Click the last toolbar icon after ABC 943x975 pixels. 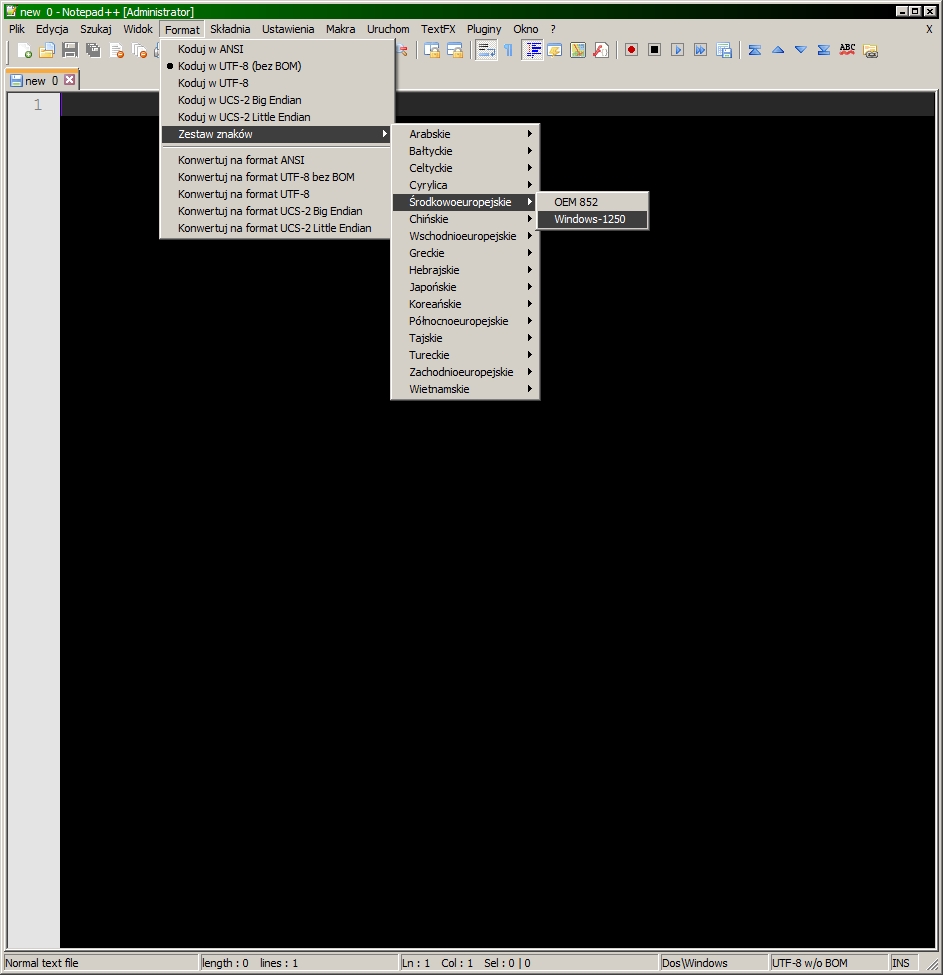(x=870, y=50)
